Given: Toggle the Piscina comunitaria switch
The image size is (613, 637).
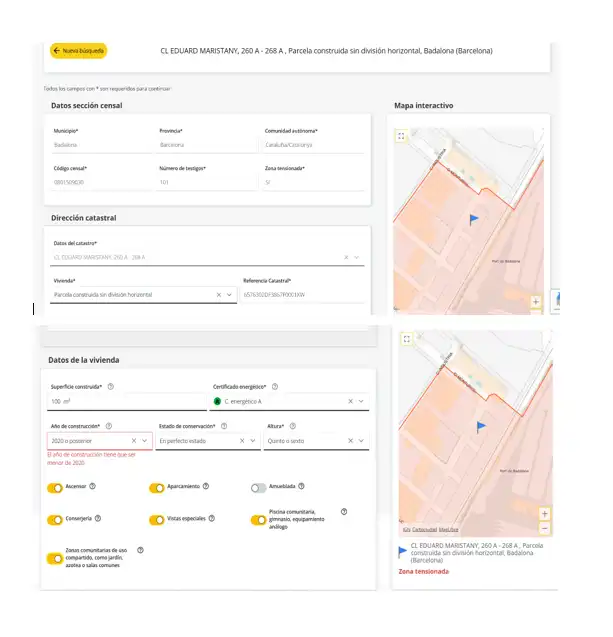Looking at the screenshot, I should [258, 520].
